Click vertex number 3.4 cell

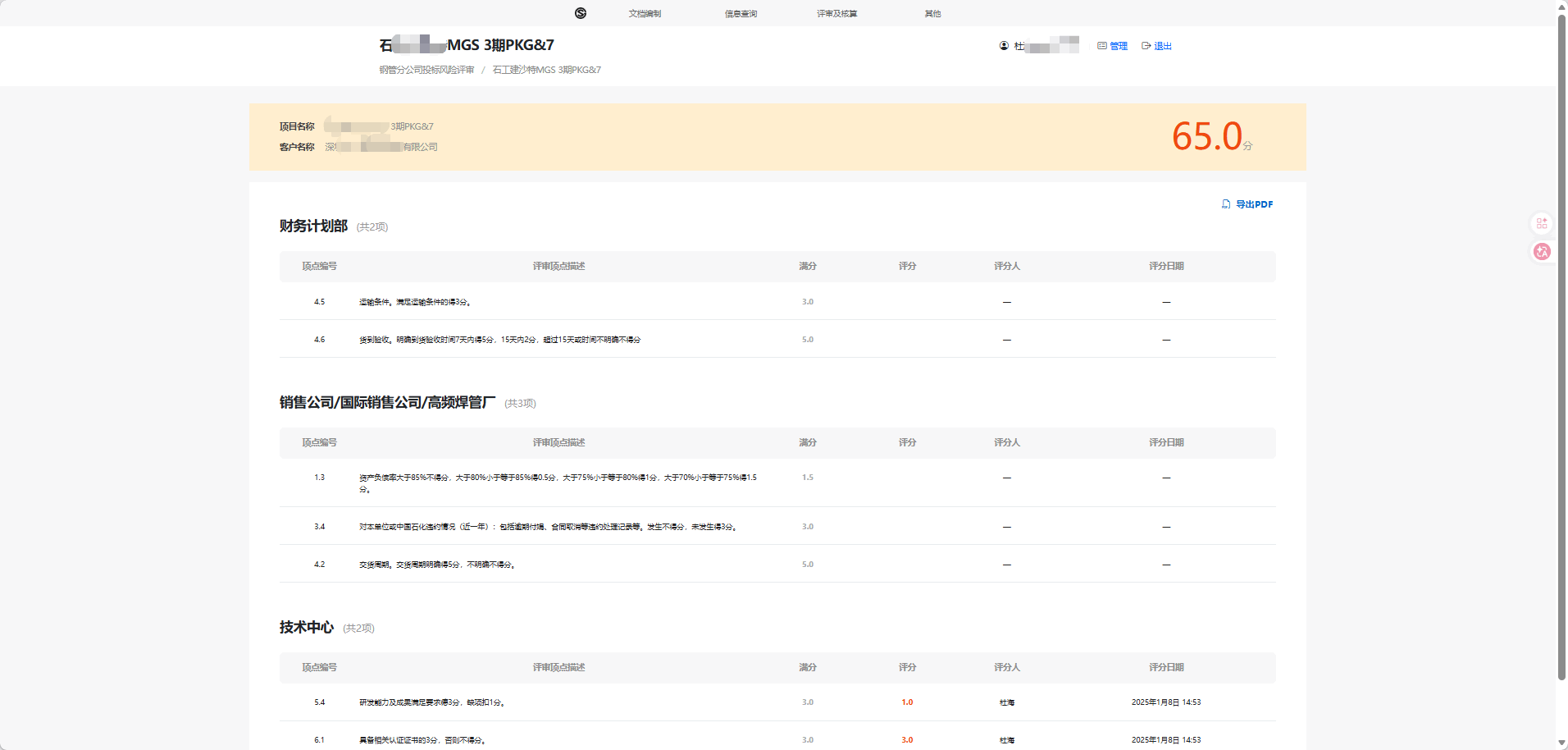coord(319,527)
